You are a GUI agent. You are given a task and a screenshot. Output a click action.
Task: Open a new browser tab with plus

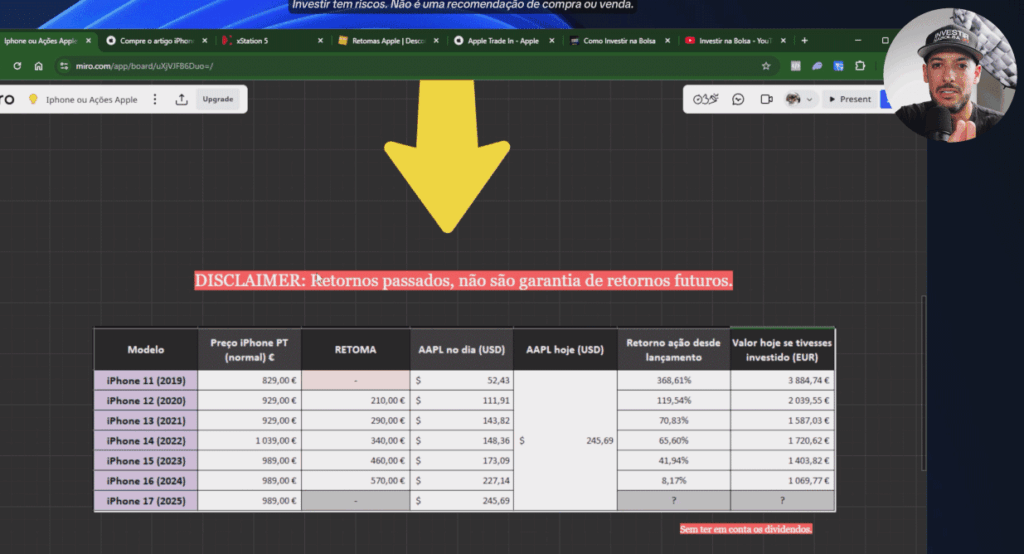(805, 41)
